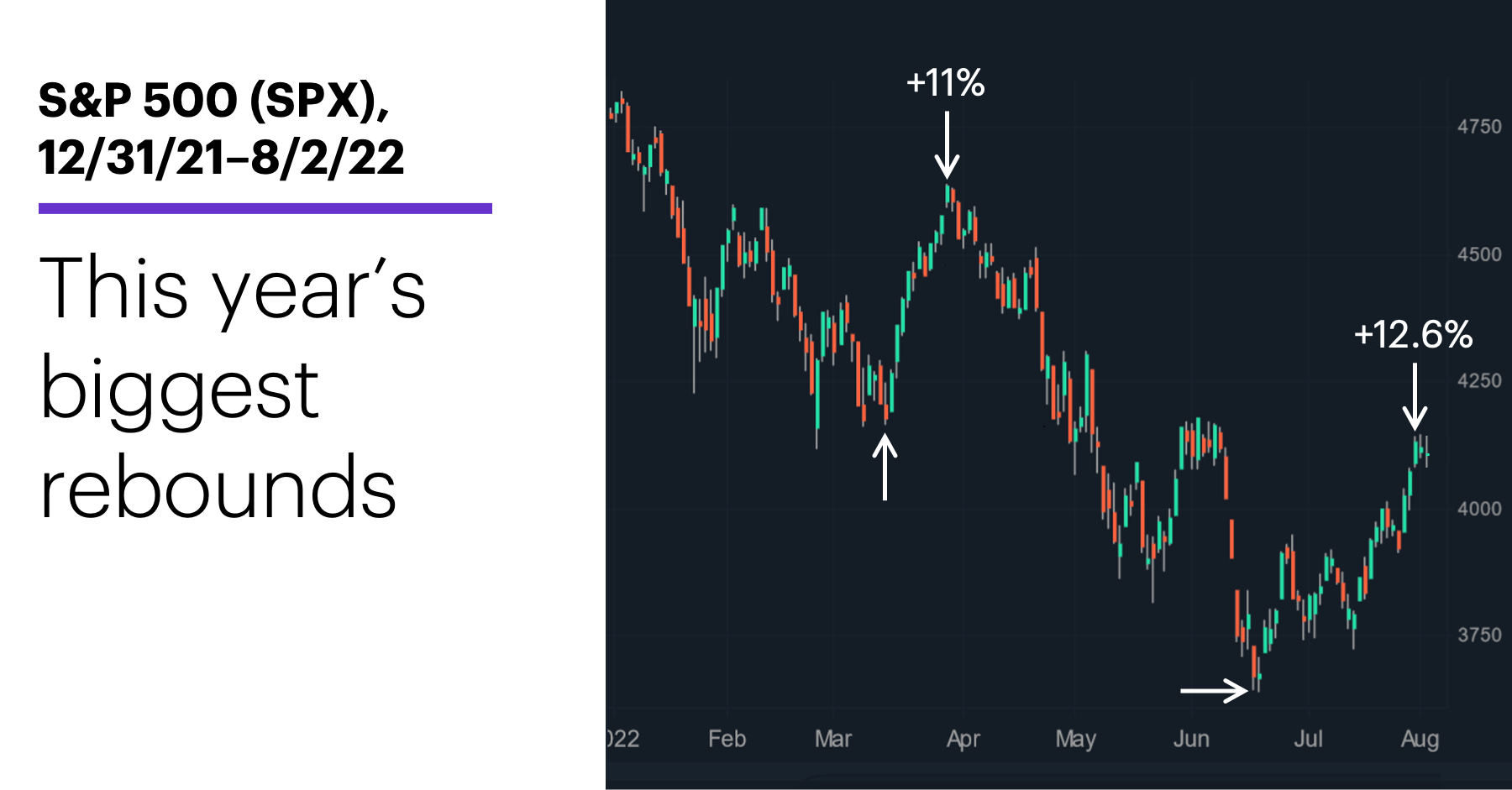
Task: Select the May label on time axis
Action: [1075, 740]
